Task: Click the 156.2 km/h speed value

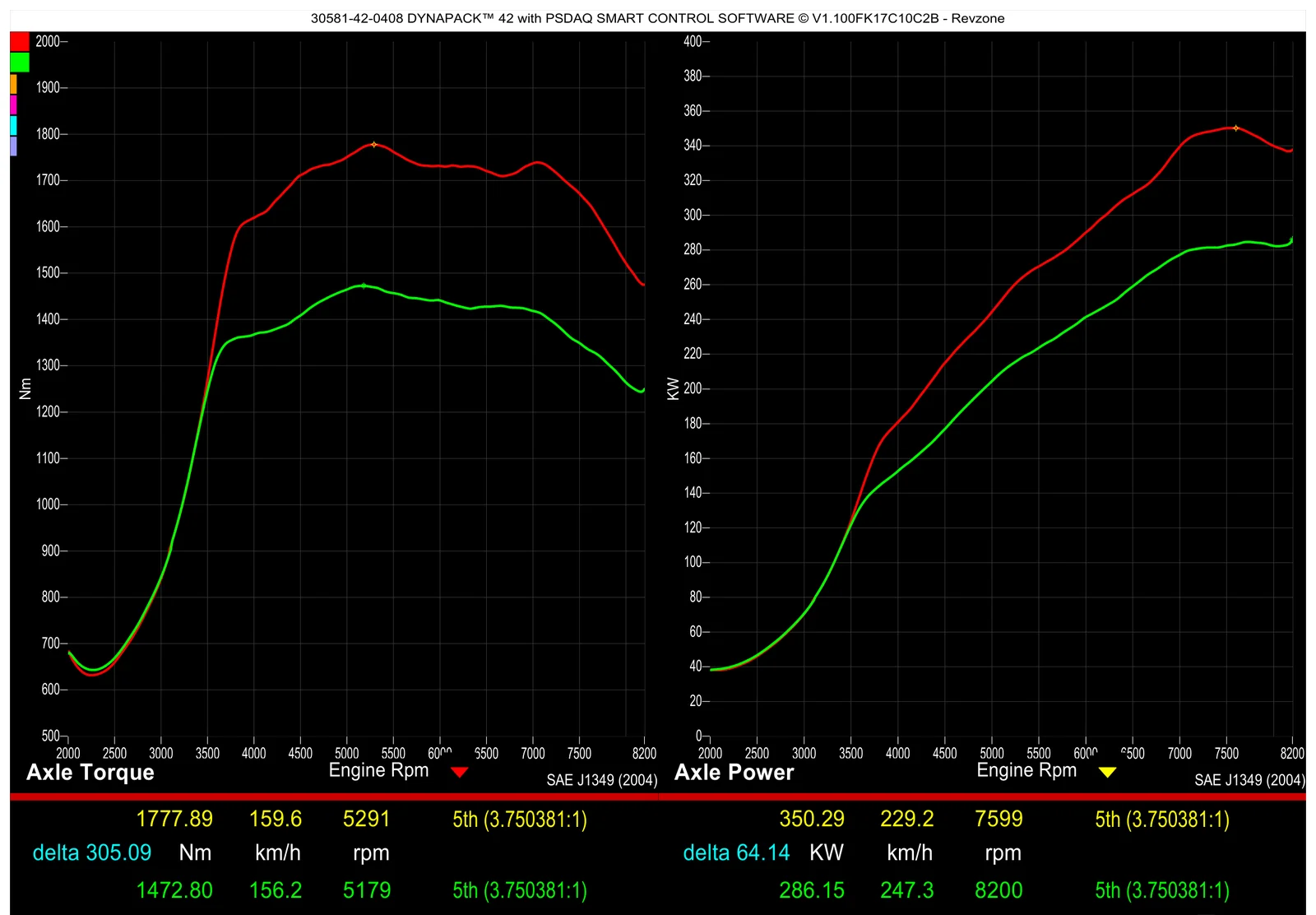Action: [x=276, y=890]
